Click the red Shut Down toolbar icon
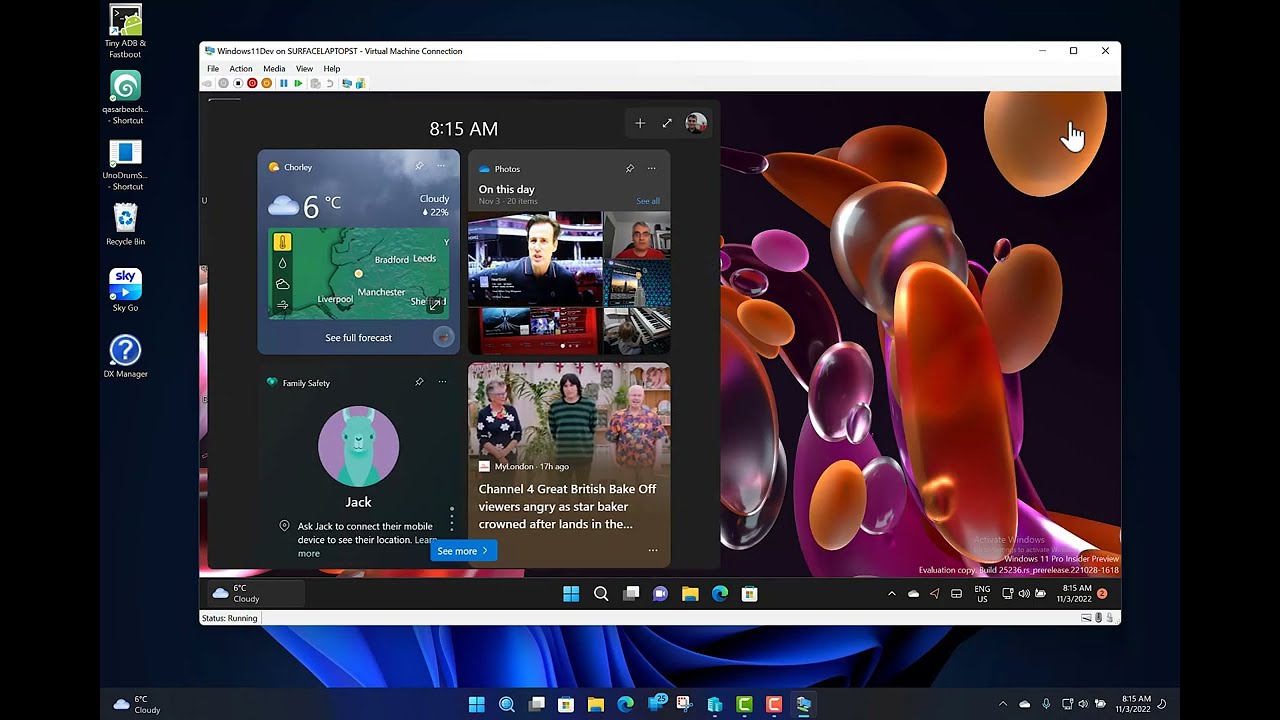 coord(252,83)
